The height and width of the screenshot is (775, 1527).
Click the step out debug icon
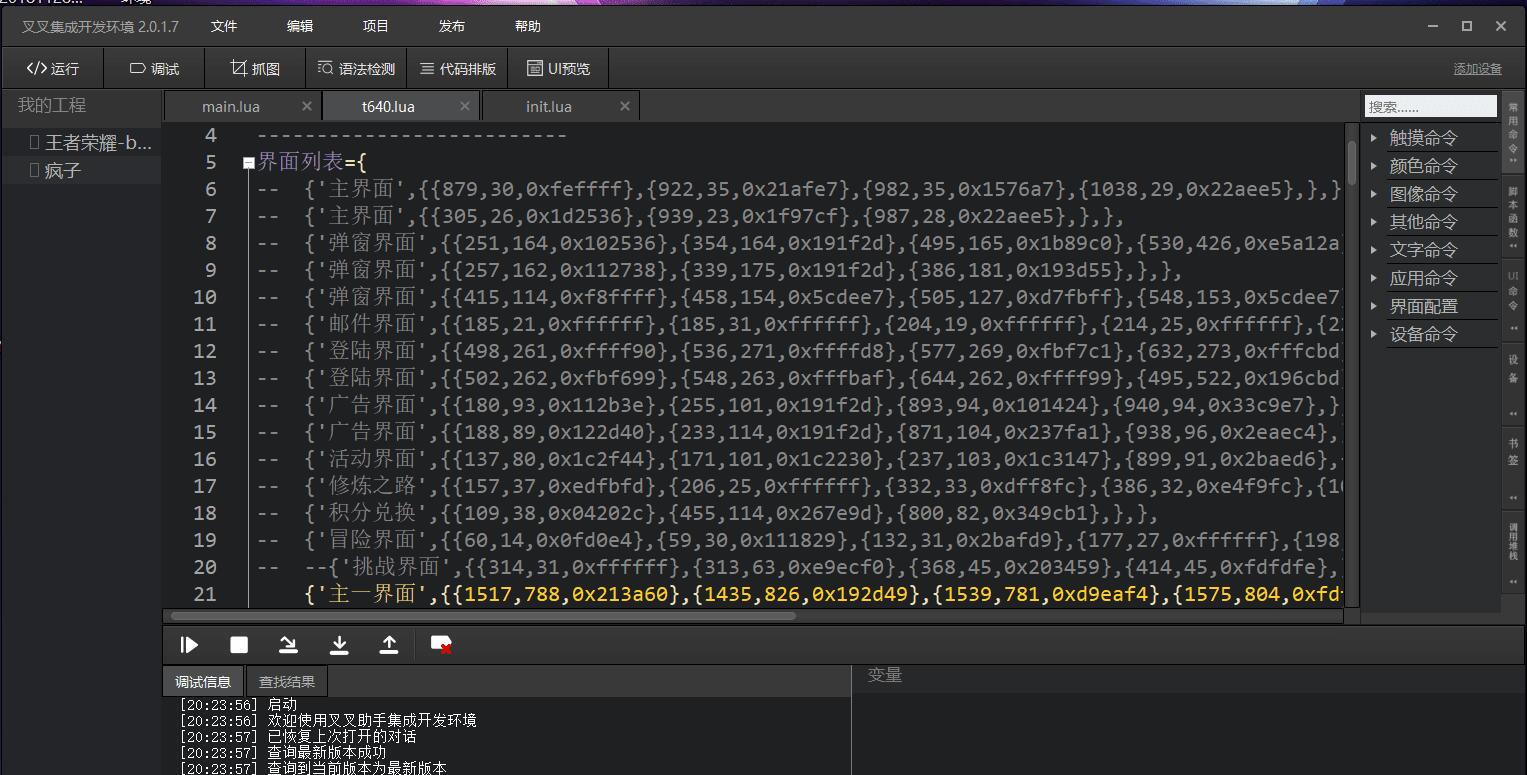389,646
